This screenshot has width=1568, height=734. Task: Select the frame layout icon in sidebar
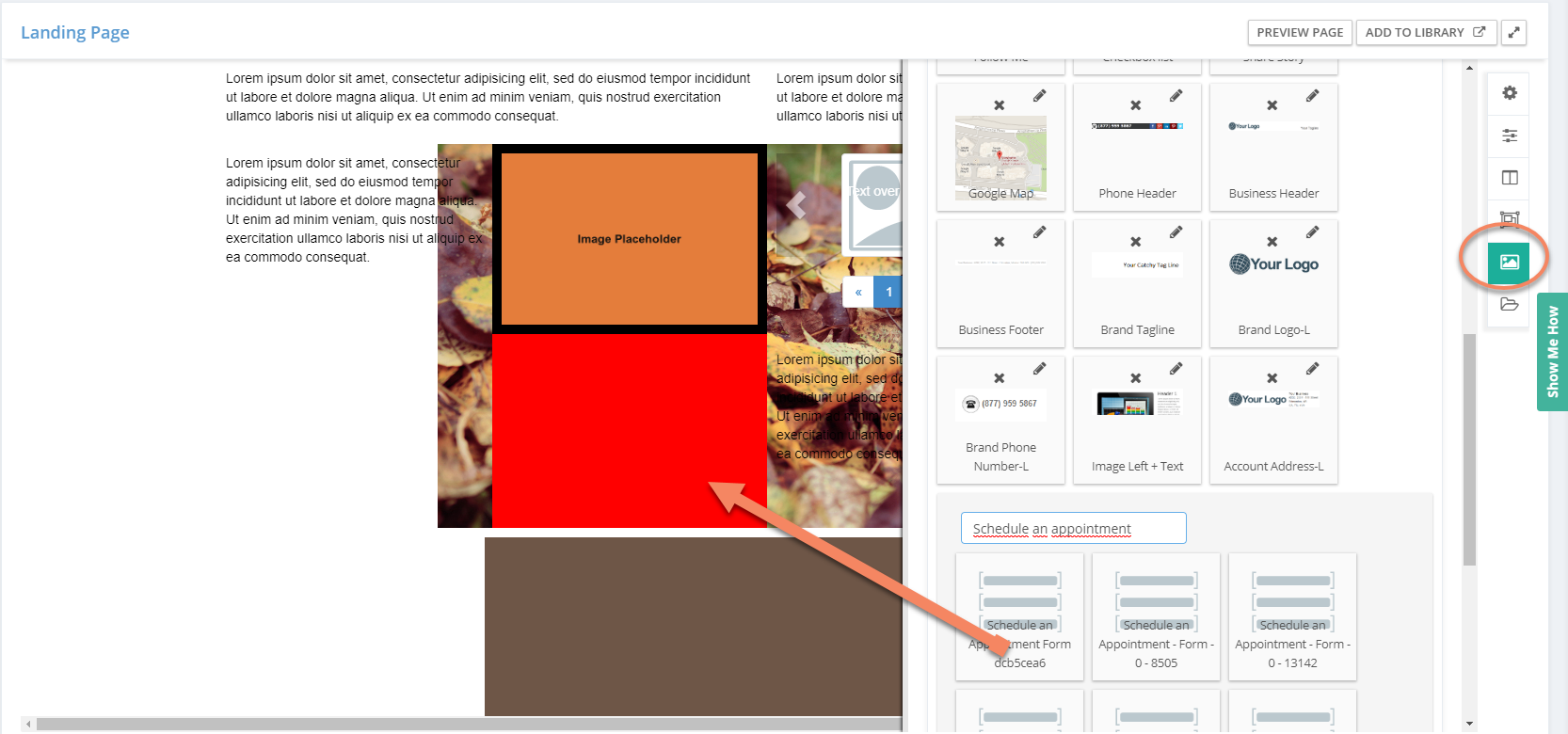(x=1510, y=219)
